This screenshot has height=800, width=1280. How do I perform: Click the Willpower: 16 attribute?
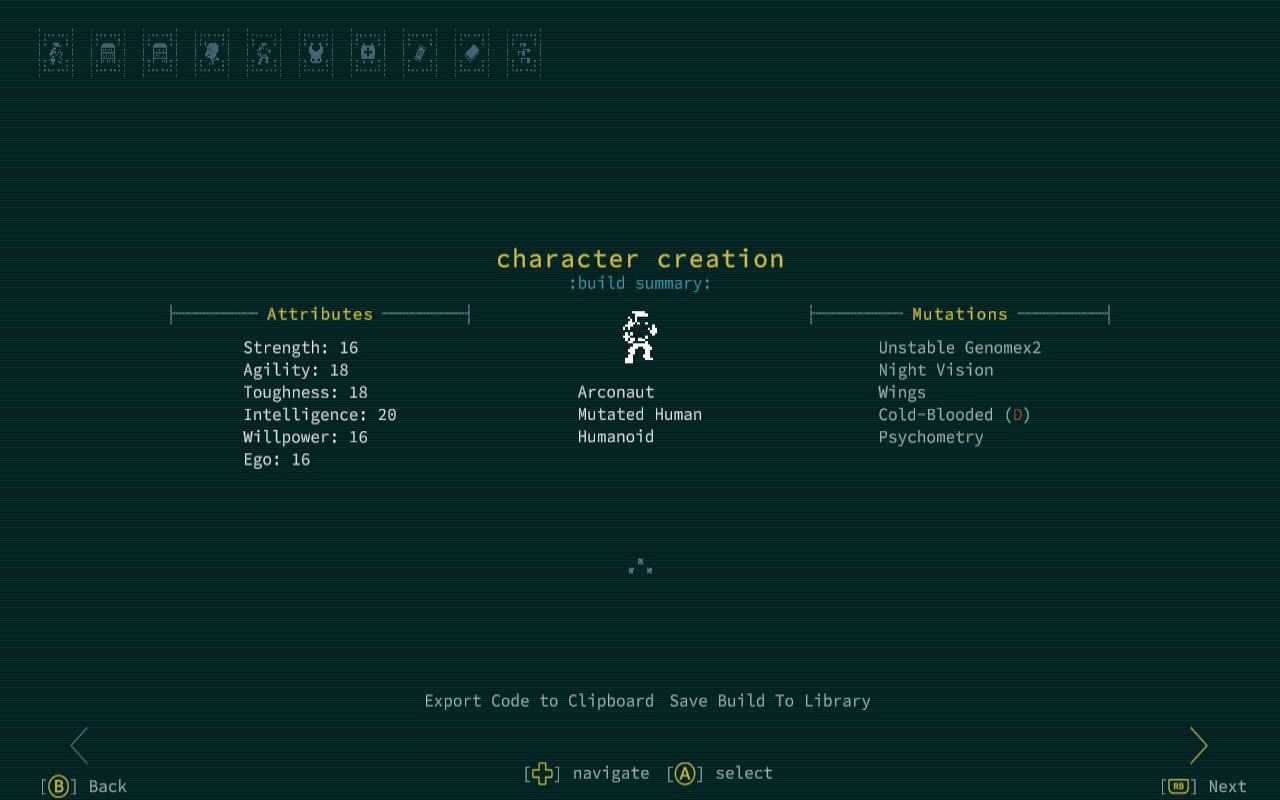pyautogui.click(x=306, y=437)
